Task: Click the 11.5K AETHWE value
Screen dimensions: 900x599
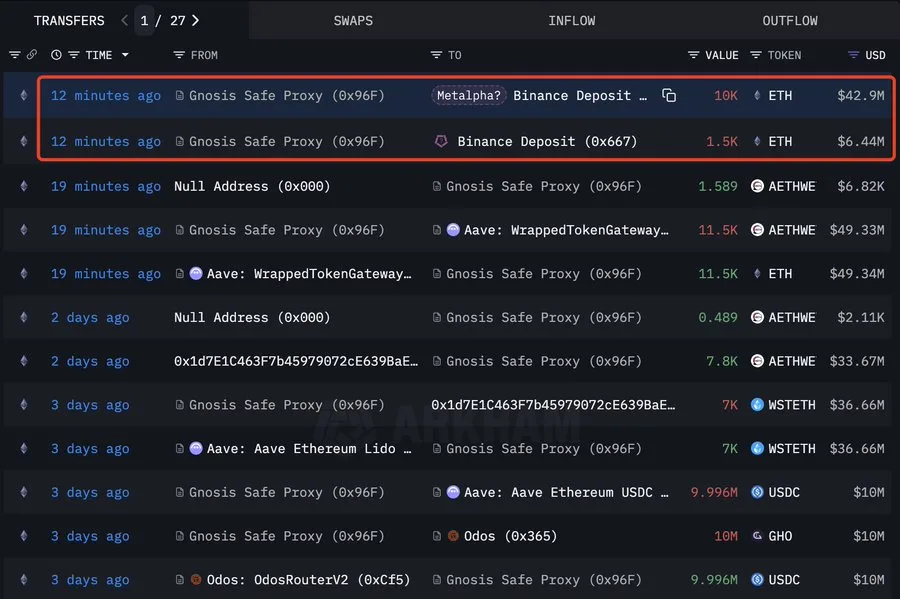Action: (x=717, y=230)
